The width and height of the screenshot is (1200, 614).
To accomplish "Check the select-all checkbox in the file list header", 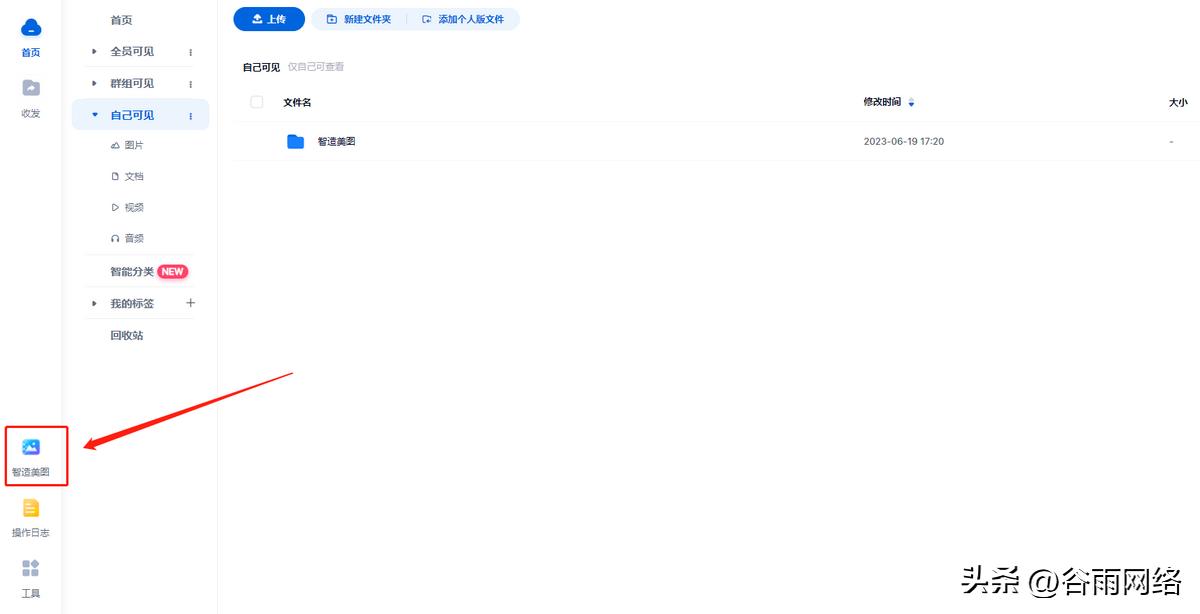I will pyautogui.click(x=256, y=102).
